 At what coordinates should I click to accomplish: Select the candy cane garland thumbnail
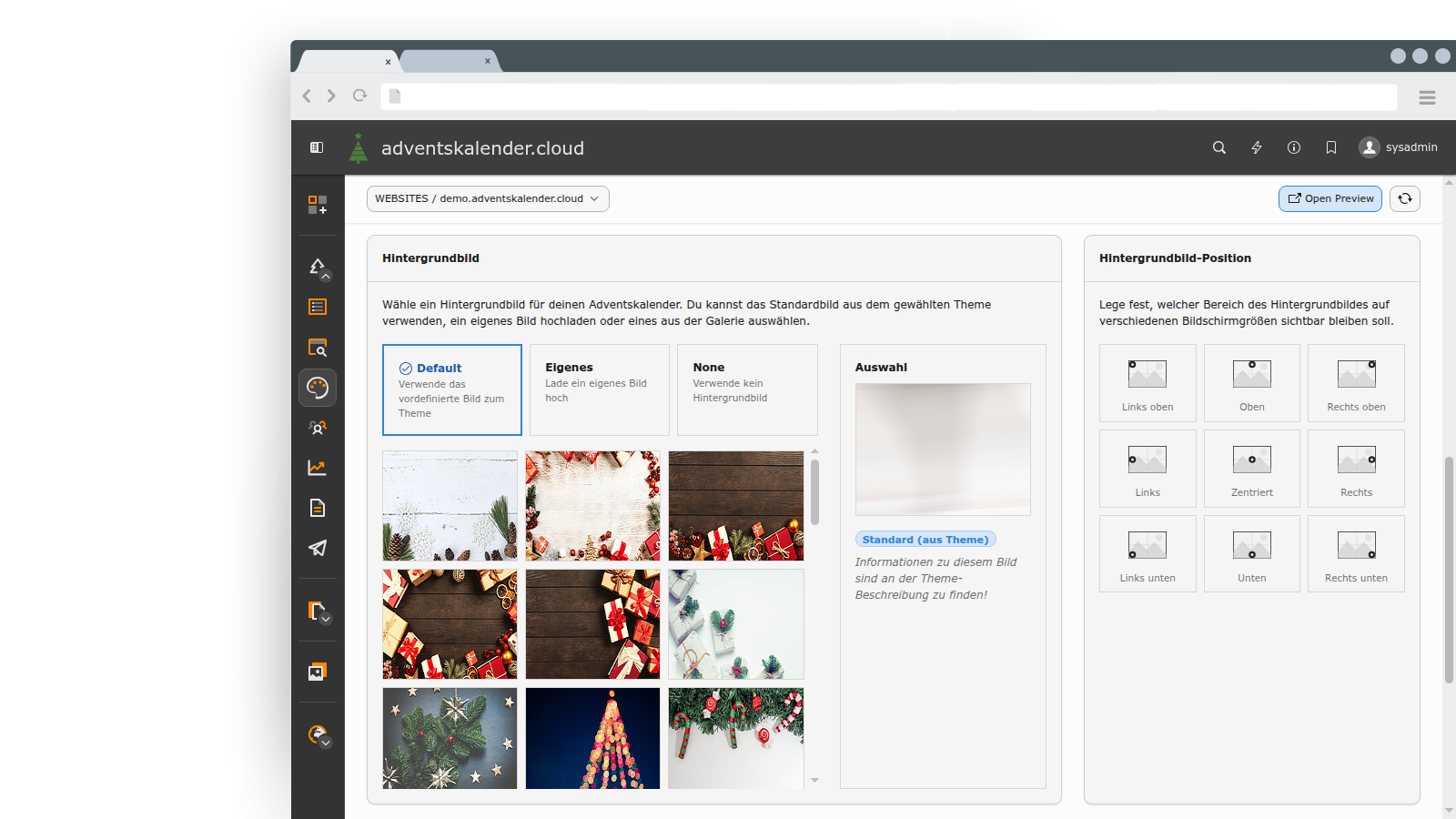[x=736, y=738]
